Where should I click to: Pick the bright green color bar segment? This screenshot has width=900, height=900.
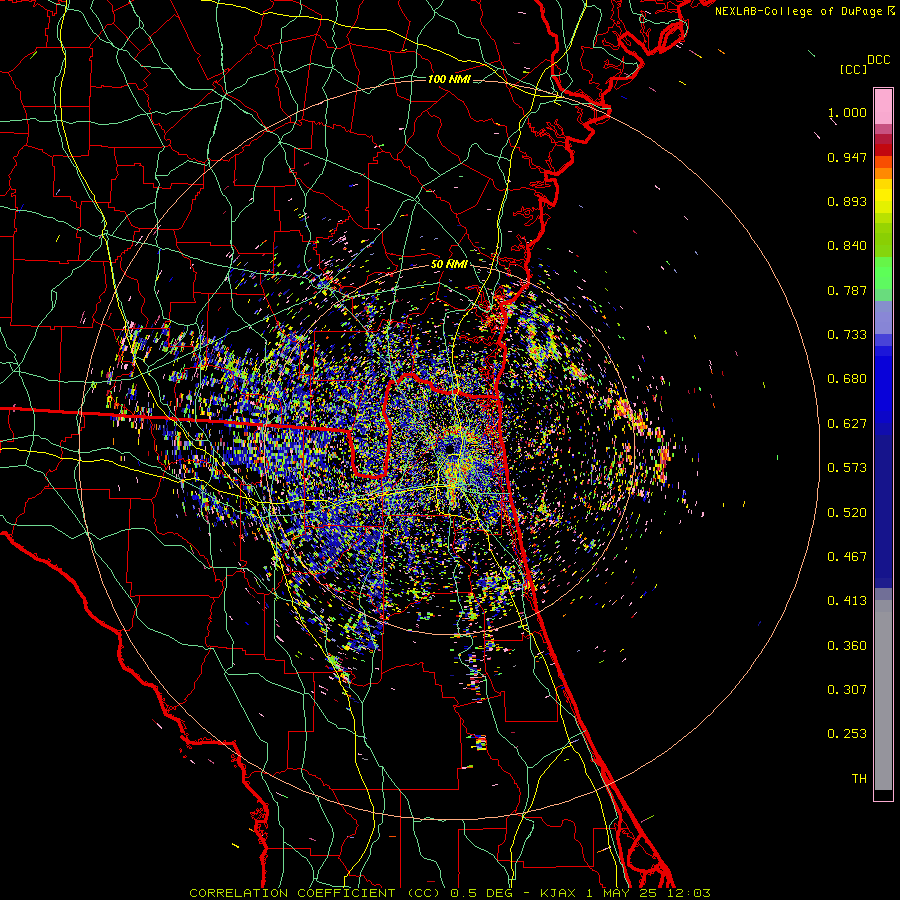(883, 272)
